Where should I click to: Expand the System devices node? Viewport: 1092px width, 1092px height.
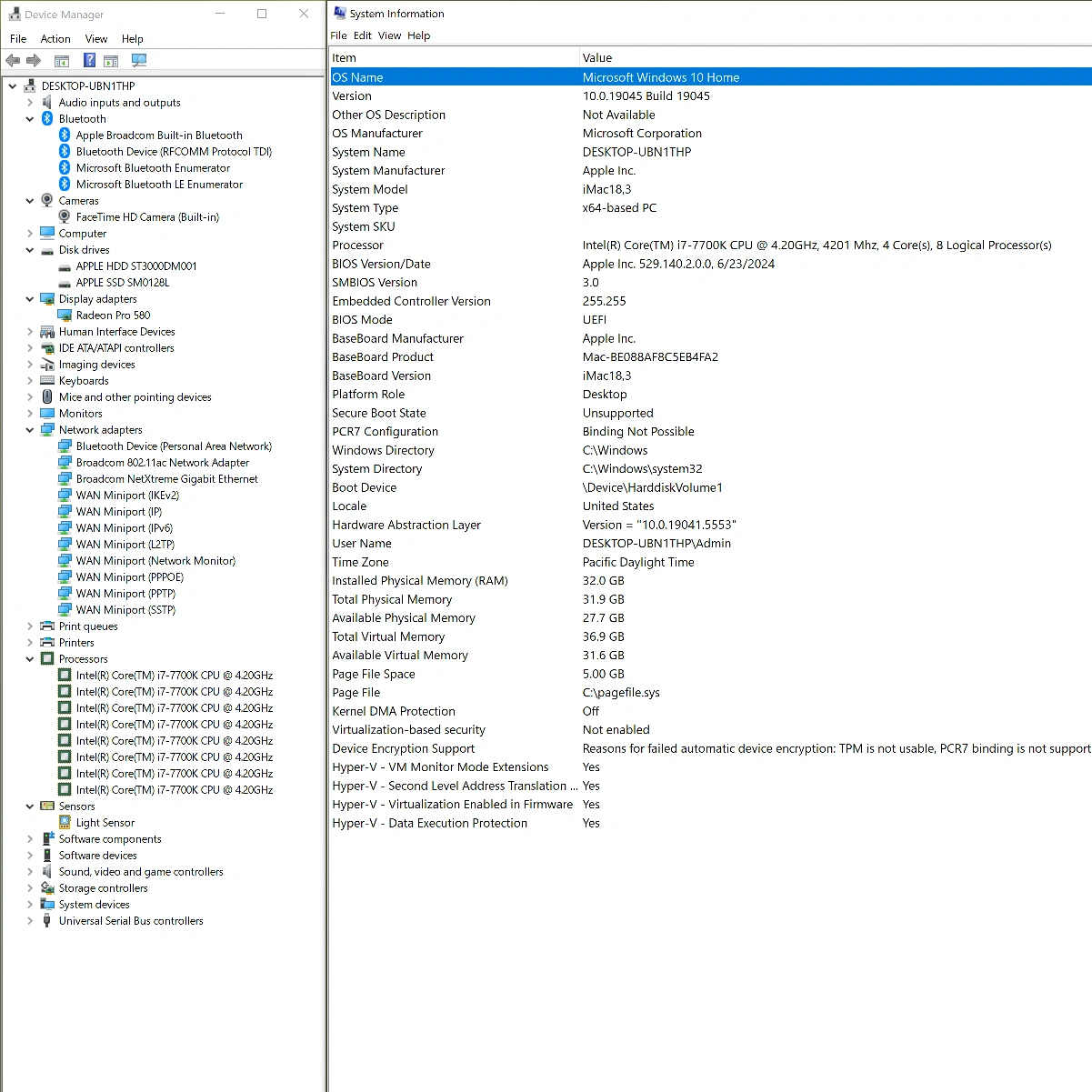(x=30, y=905)
